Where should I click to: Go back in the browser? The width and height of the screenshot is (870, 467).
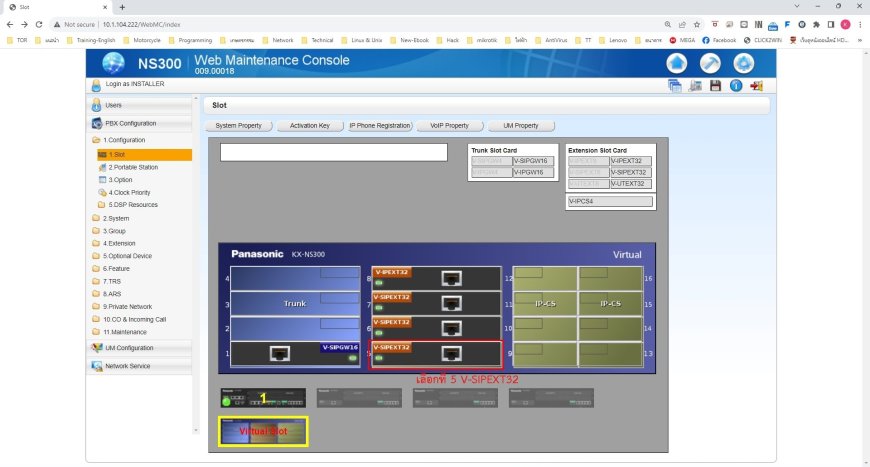(x=9, y=24)
